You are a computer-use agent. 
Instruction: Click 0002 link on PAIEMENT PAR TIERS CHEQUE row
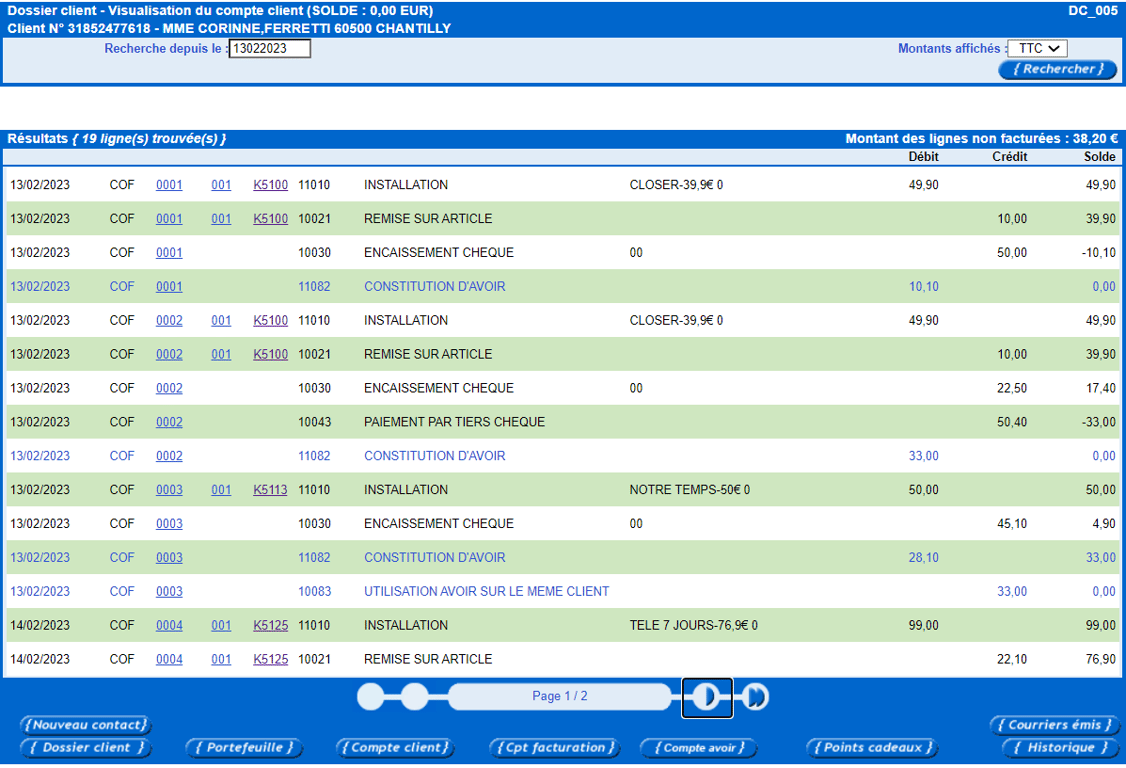pos(169,422)
